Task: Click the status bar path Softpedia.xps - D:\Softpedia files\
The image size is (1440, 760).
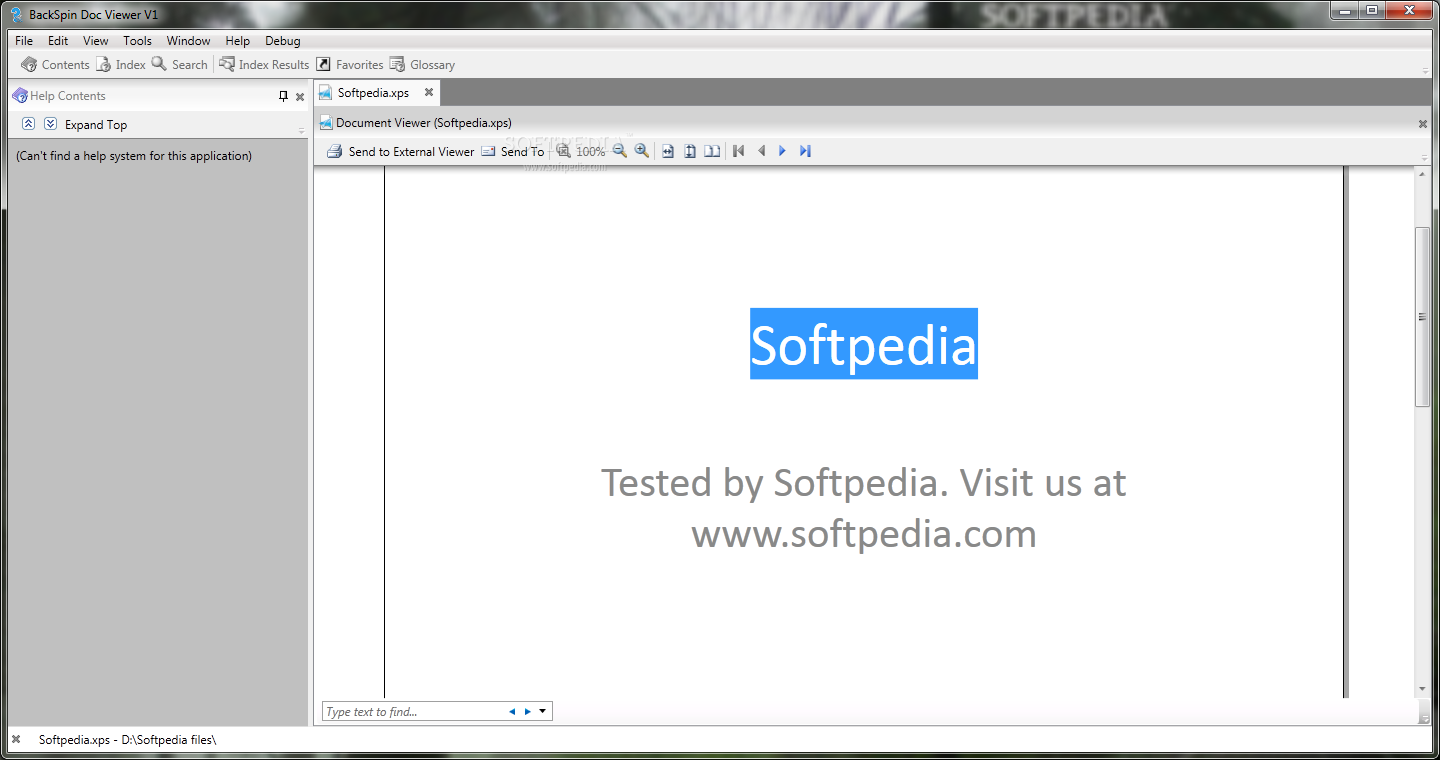Action: (127, 740)
